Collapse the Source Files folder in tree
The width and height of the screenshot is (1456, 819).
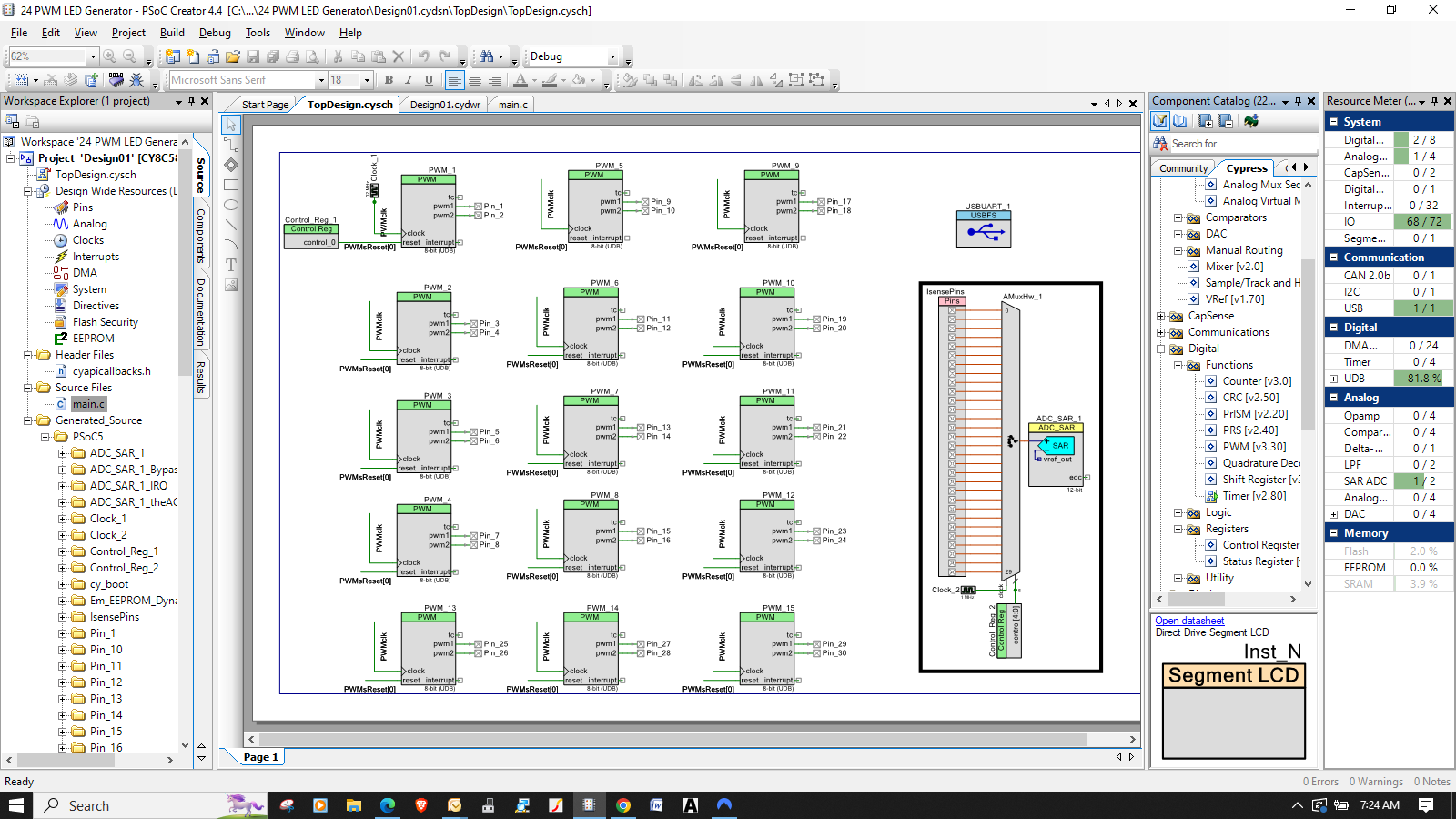[28, 388]
